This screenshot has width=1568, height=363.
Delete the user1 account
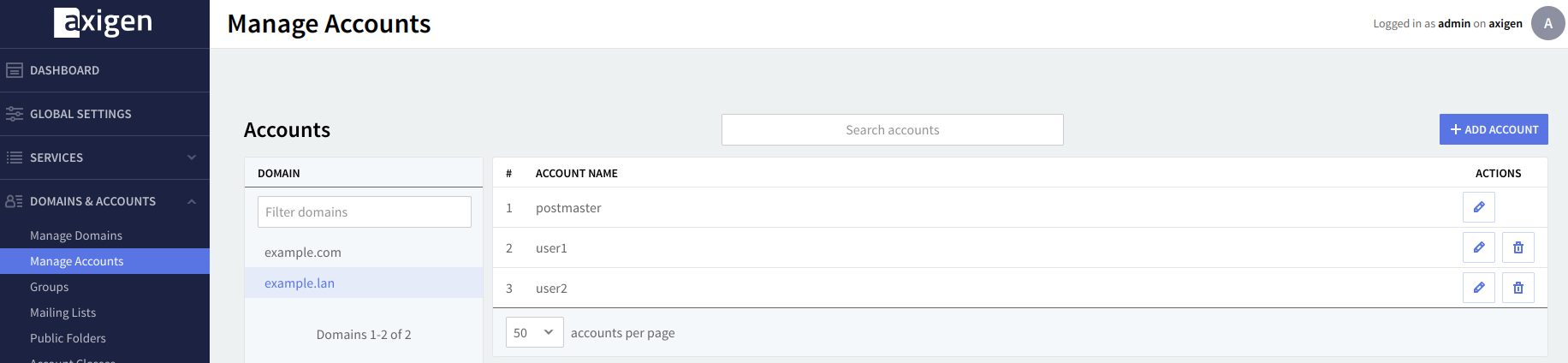coord(1518,247)
